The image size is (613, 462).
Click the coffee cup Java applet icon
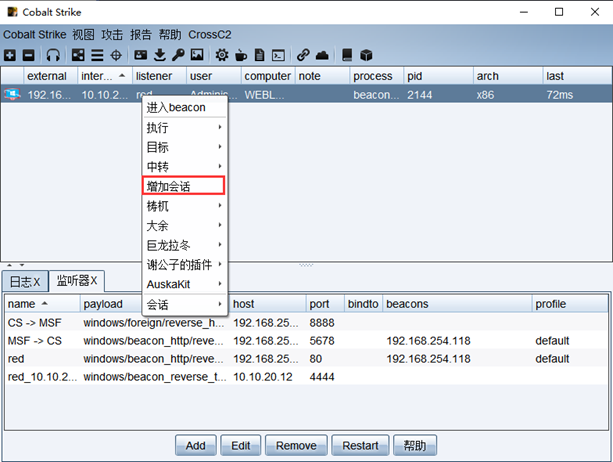click(241, 55)
